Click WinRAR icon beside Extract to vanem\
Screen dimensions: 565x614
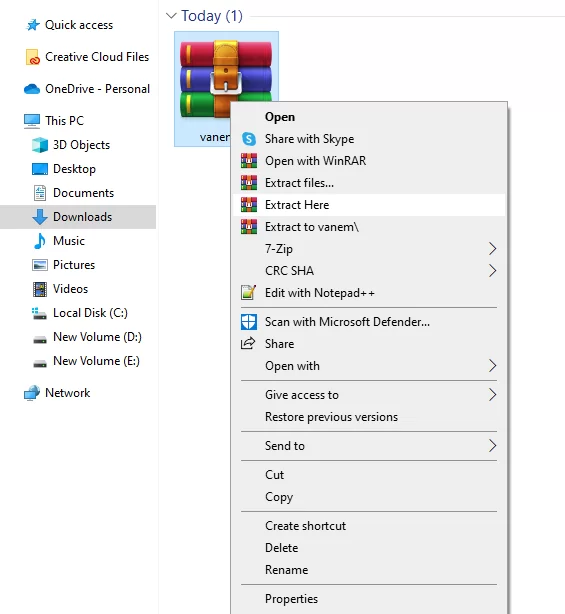coord(249,227)
